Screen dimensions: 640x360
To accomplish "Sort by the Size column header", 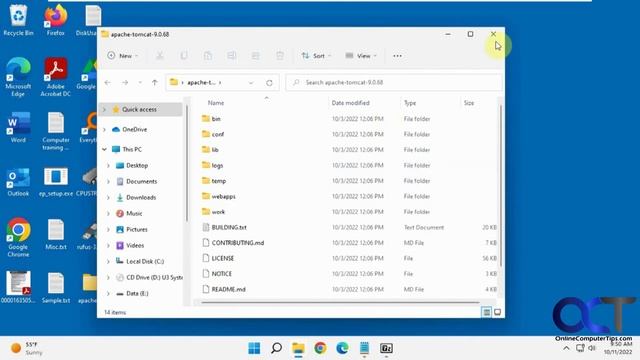I will tap(469, 103).
